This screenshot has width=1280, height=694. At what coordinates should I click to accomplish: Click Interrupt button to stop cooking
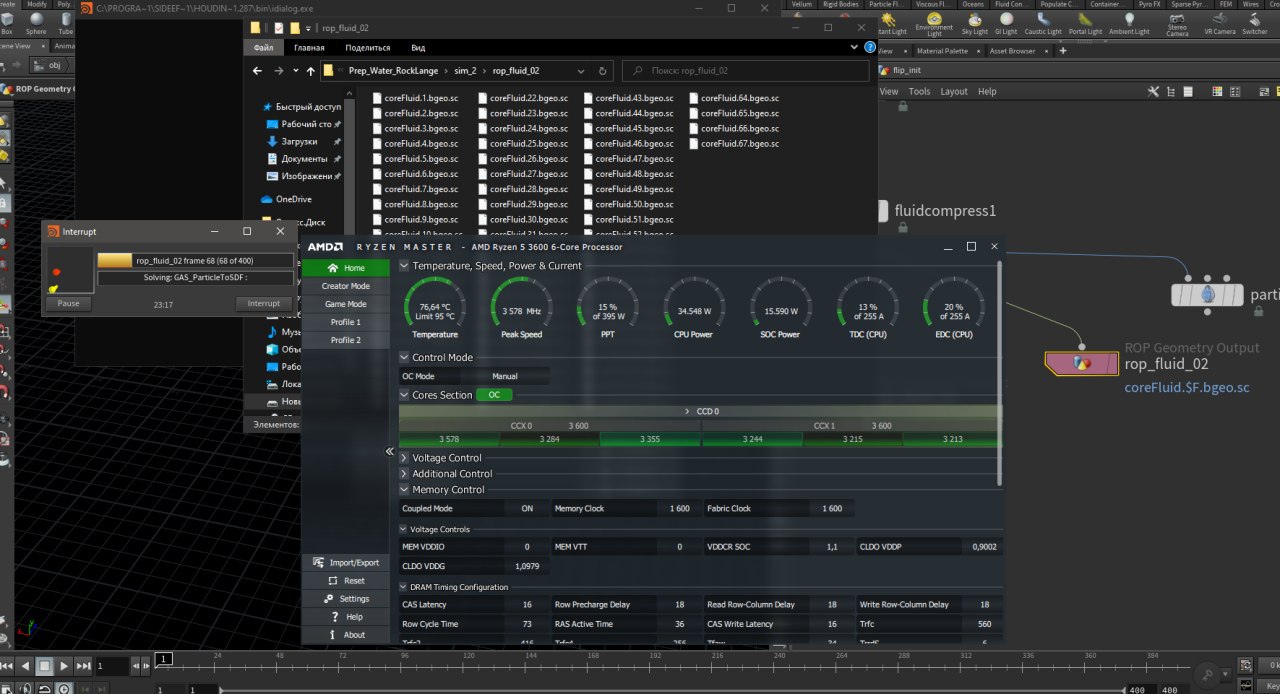[264, 303]
